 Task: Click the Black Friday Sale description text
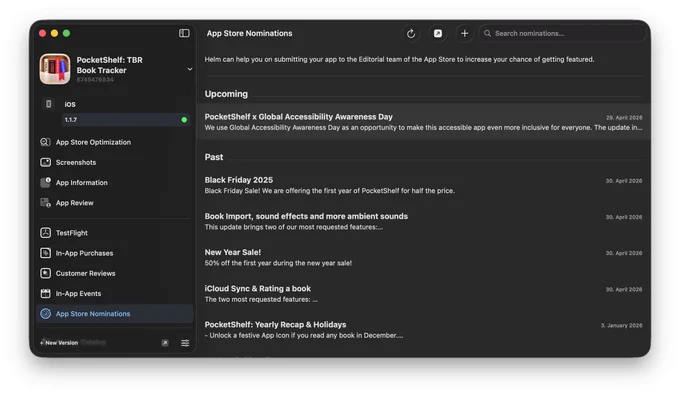(330, 191)
